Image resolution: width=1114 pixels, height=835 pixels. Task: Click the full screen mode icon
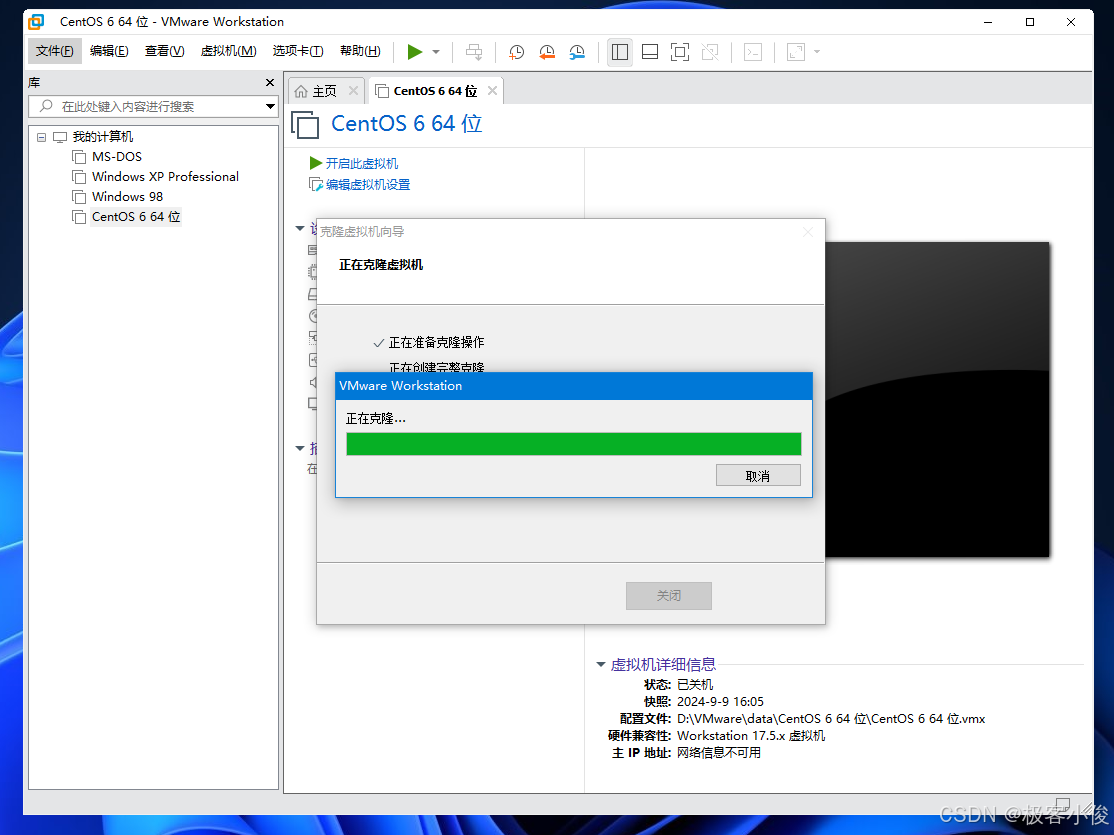680,52
